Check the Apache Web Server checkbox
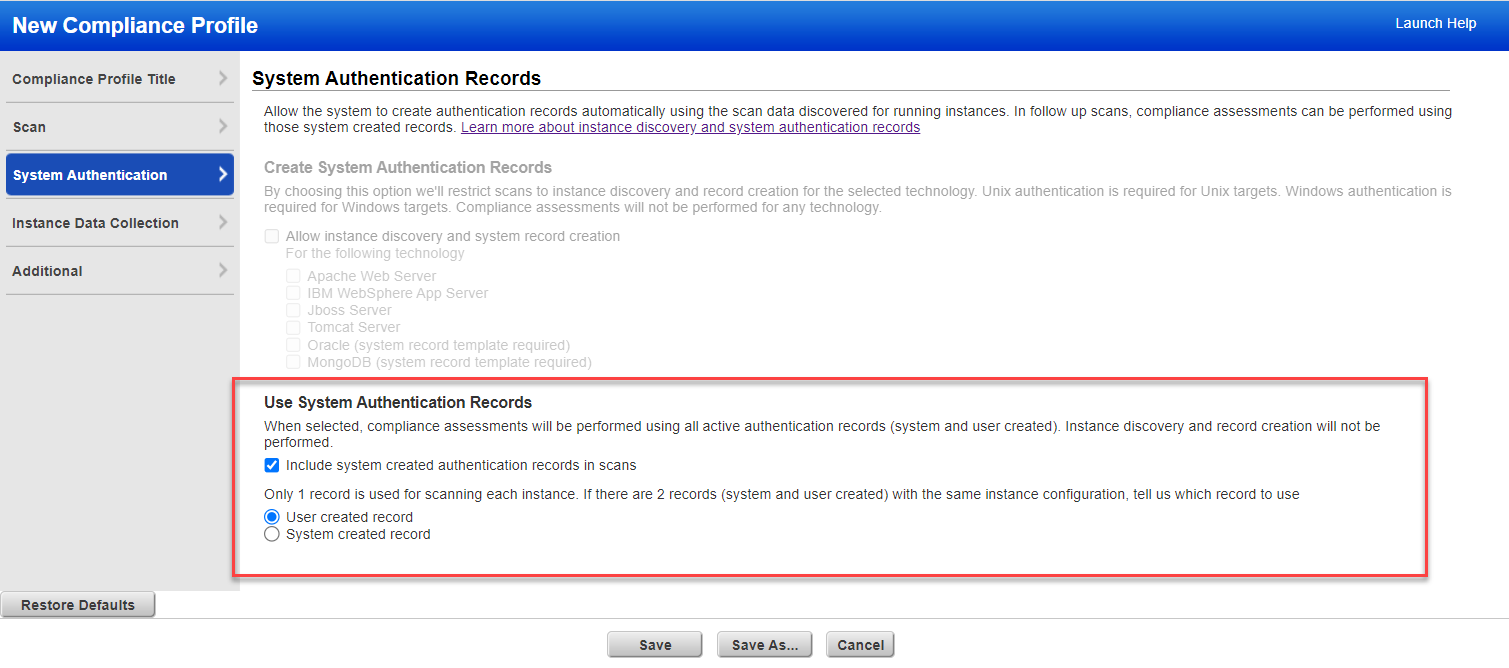 [292, 276]
